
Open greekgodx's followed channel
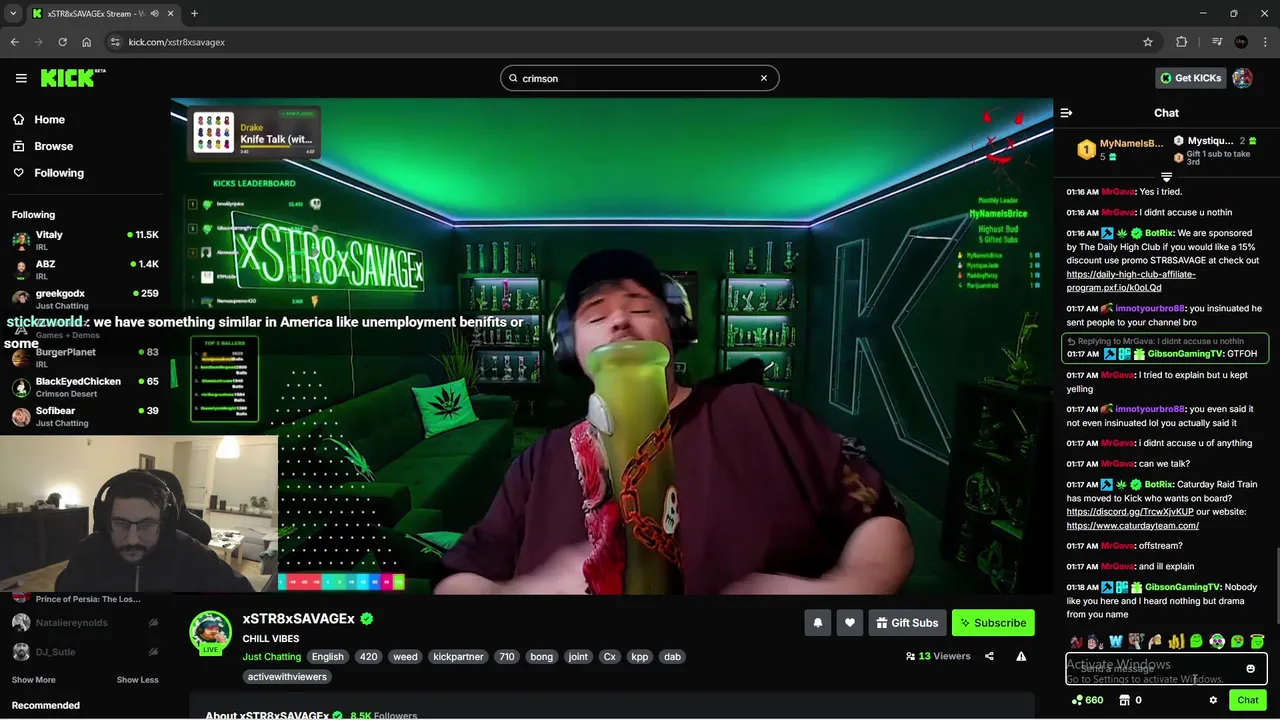[85, 298]
